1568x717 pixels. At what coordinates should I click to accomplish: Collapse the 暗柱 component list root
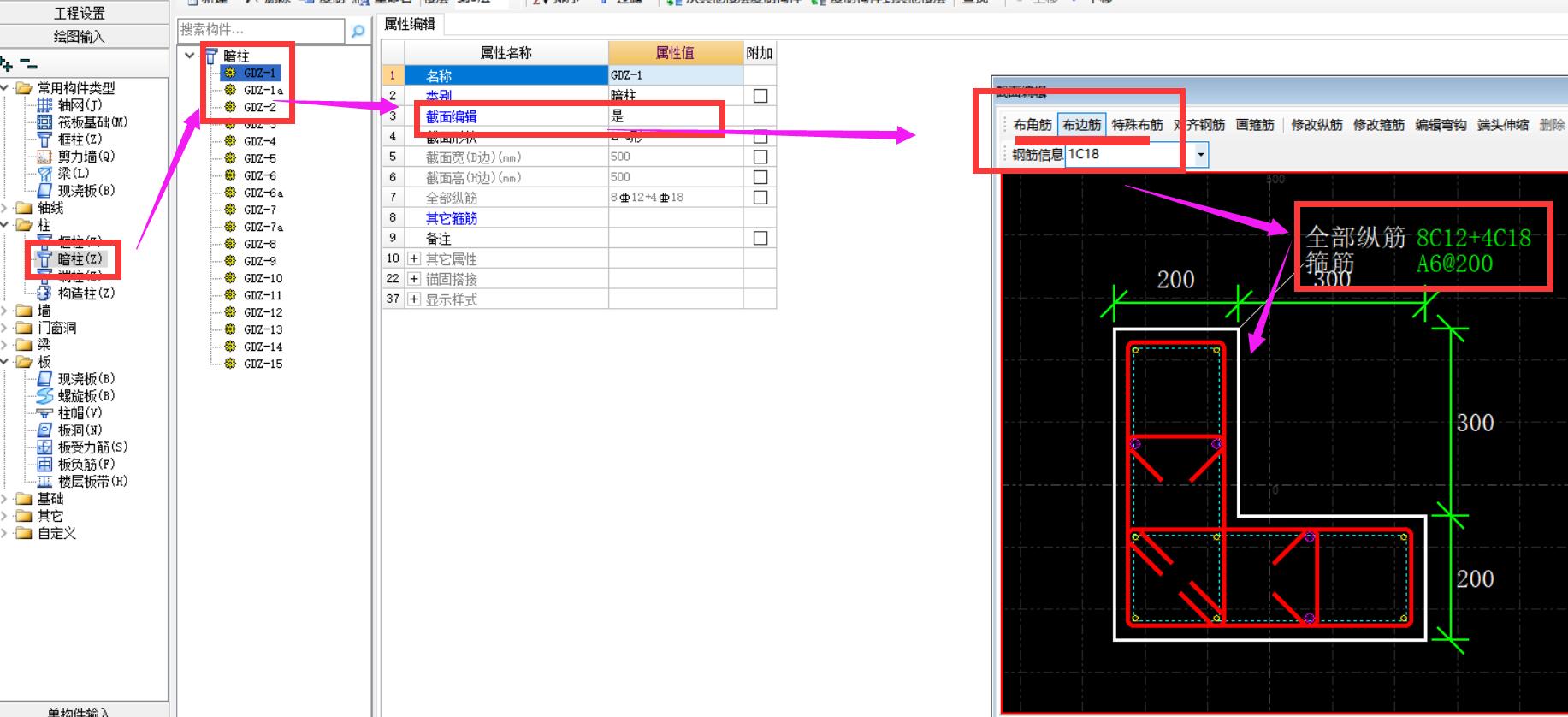(190, 56)
